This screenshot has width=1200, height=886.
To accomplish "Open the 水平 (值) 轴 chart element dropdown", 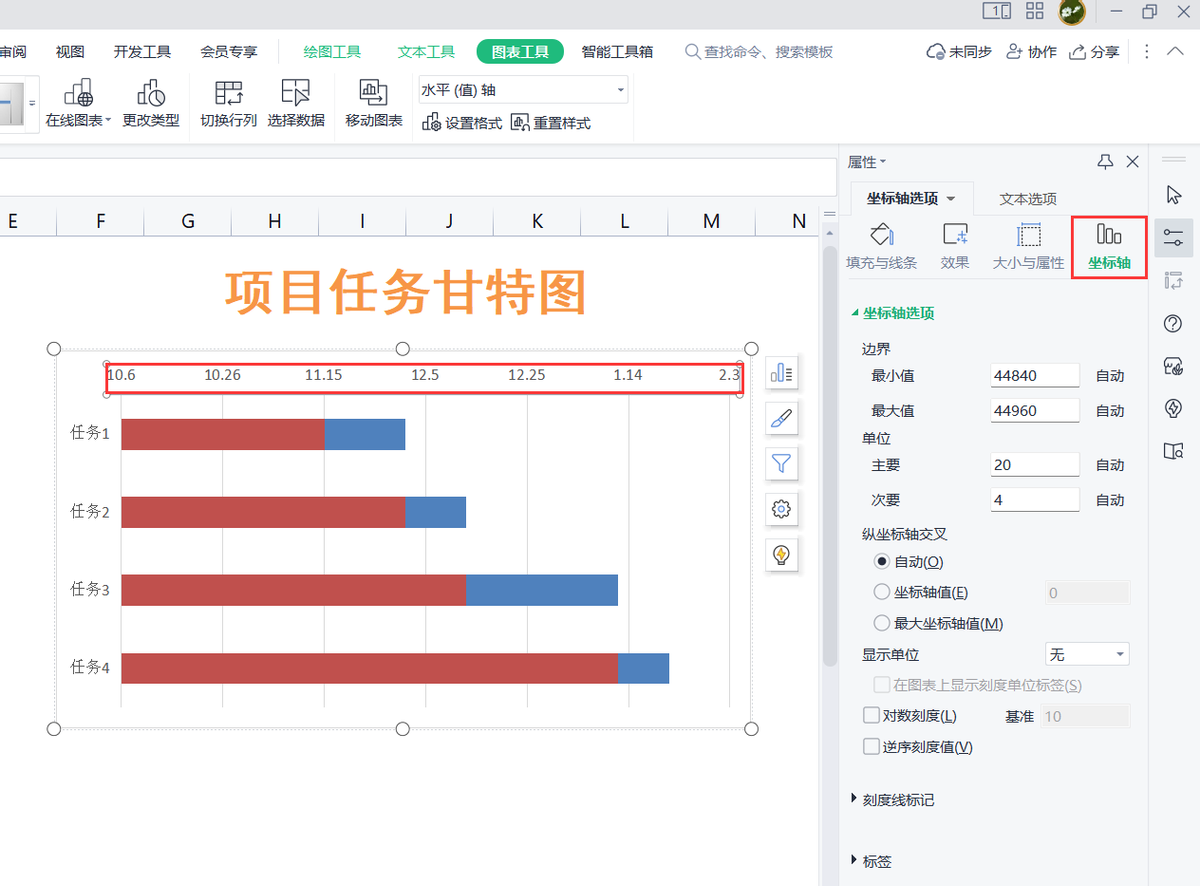I will tap(523, 90).
